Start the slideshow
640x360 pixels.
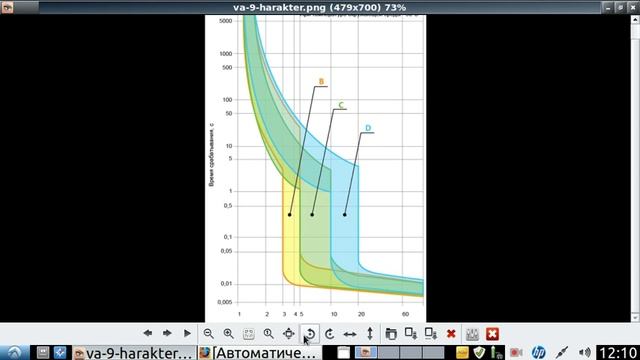pos(187,333)
